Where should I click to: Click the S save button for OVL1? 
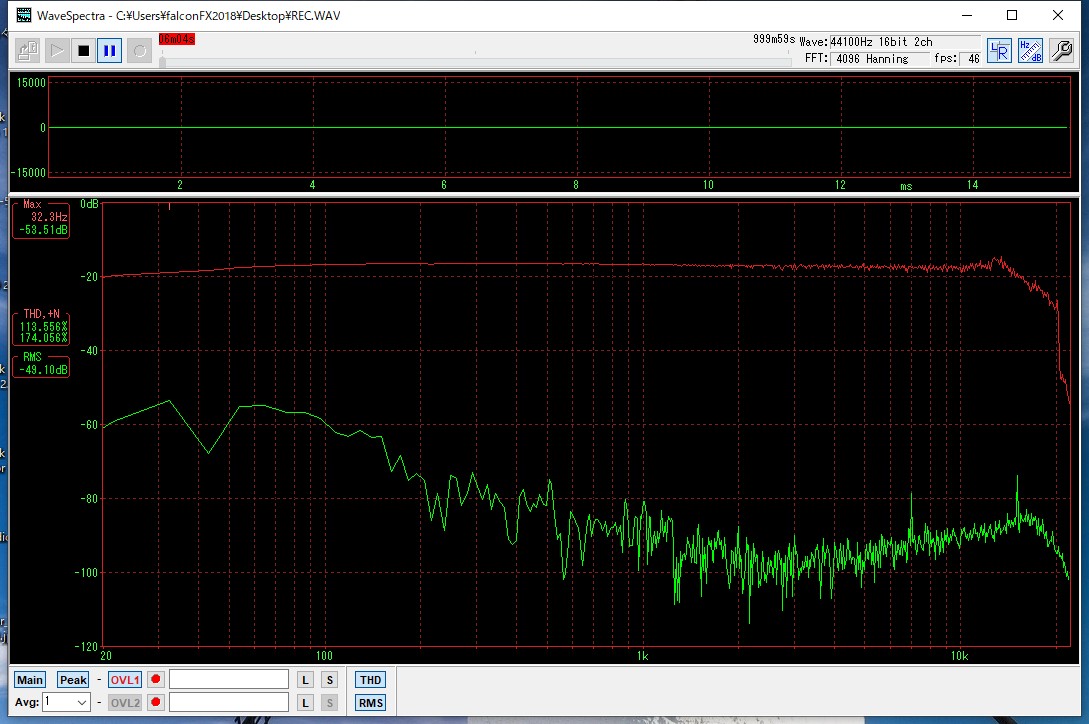[x=329, y=680]
